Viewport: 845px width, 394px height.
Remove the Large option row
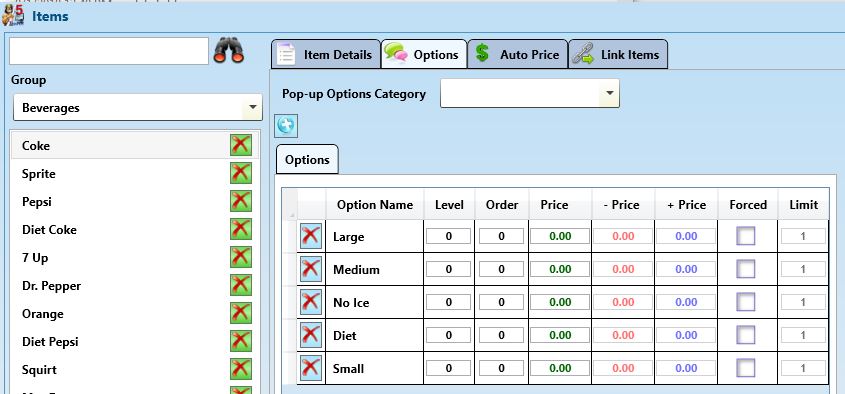coord(311,236)
